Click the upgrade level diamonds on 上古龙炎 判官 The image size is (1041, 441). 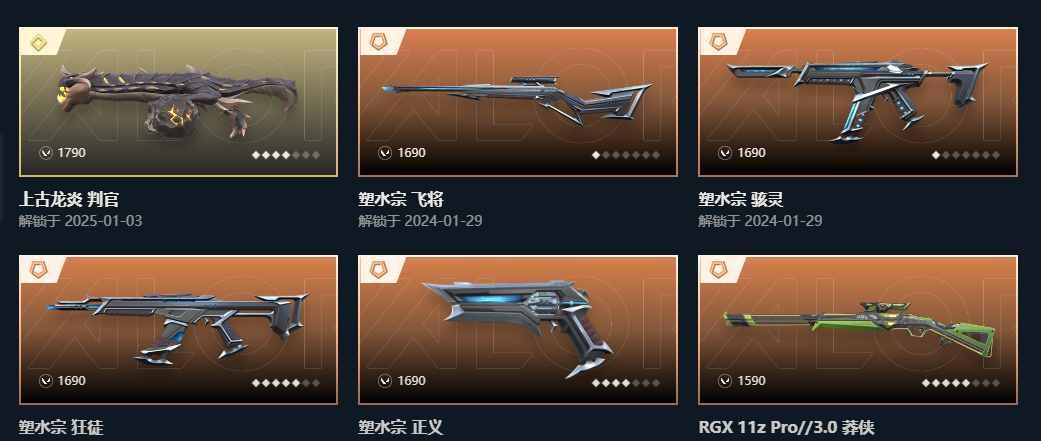tap(286, 155)
